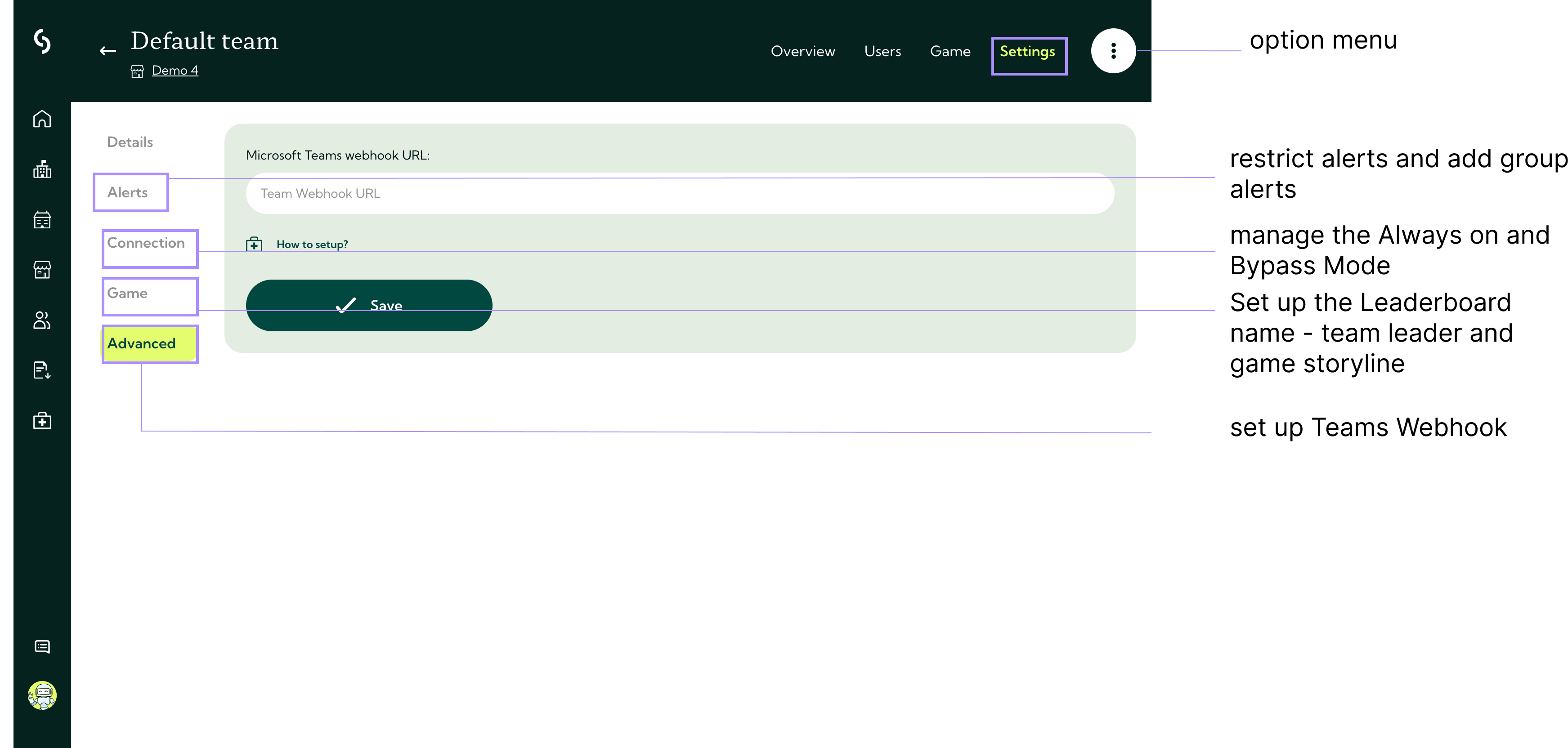1568x748 pixels.
Task: Open the Connection settings section
Action: 145,243
